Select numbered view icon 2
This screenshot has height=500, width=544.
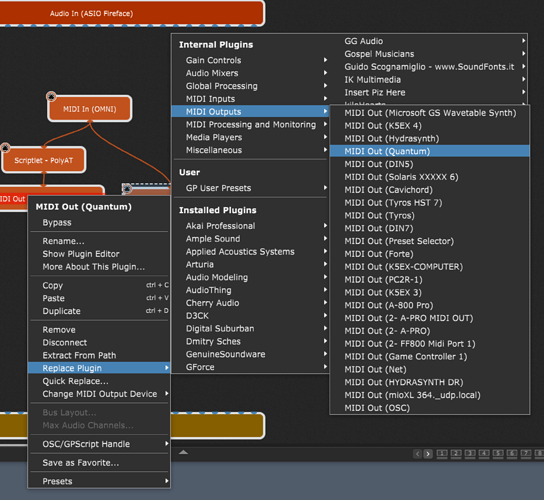click(x=456, y=454)
